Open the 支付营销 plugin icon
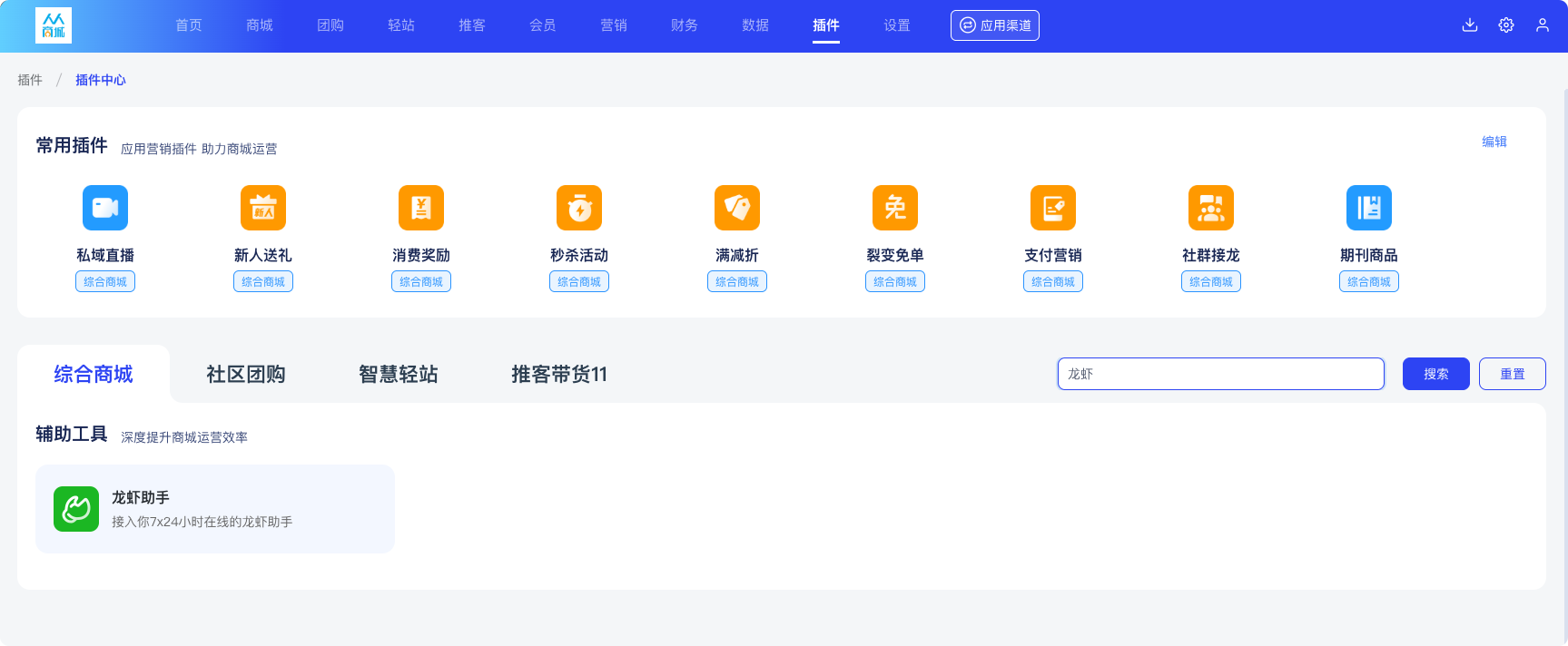Image resolution: width=1568 pixels, height=646 pixels. 1053,208
